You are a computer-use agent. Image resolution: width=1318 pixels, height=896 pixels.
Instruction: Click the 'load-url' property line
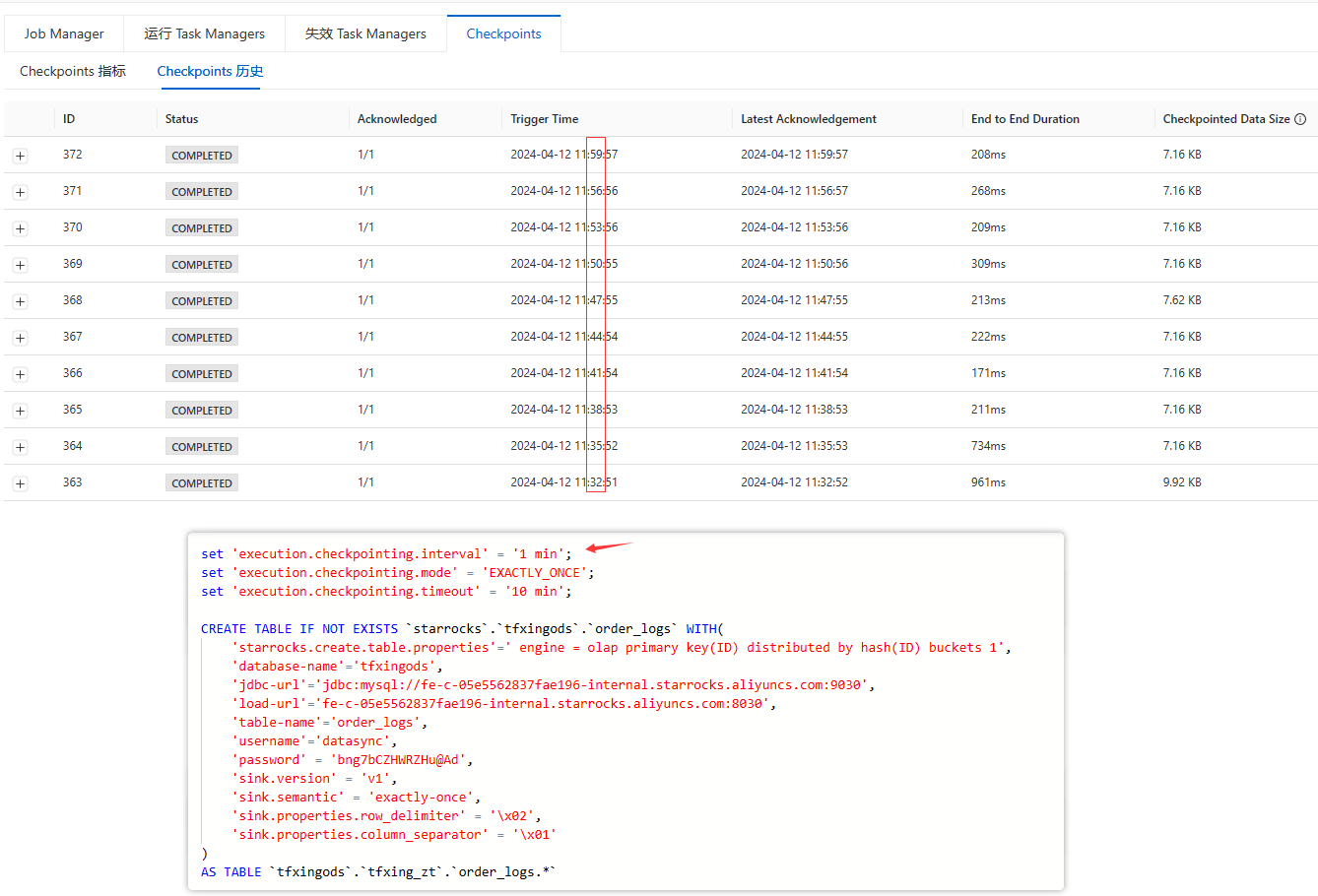point(503,704)
